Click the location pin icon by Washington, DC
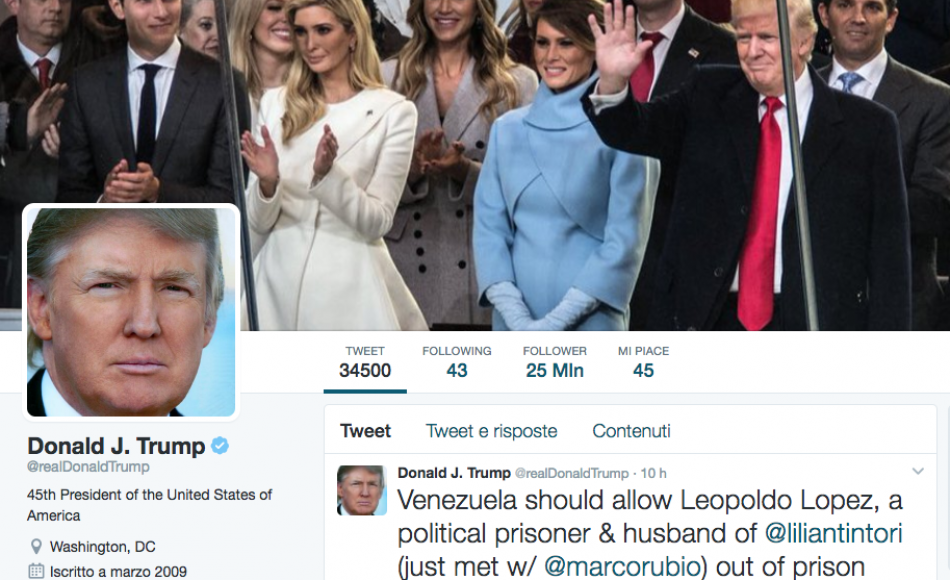 [36, 547]
